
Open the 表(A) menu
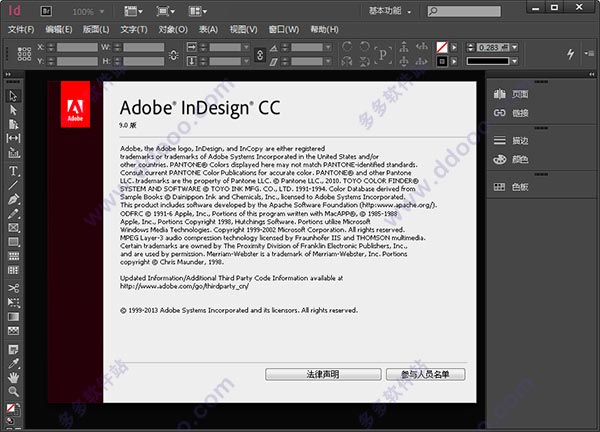tap(209, 29)
